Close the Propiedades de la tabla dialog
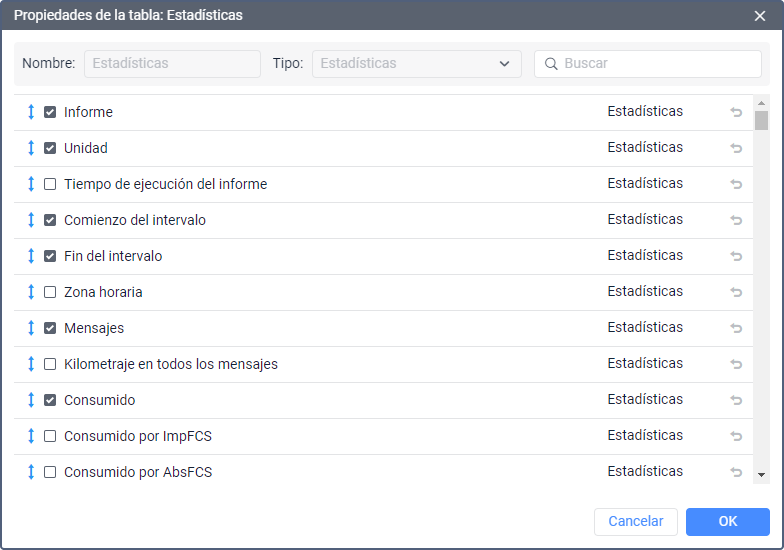Screen dimensions: 784x550 pyautogui.click(x=760, y=16)
